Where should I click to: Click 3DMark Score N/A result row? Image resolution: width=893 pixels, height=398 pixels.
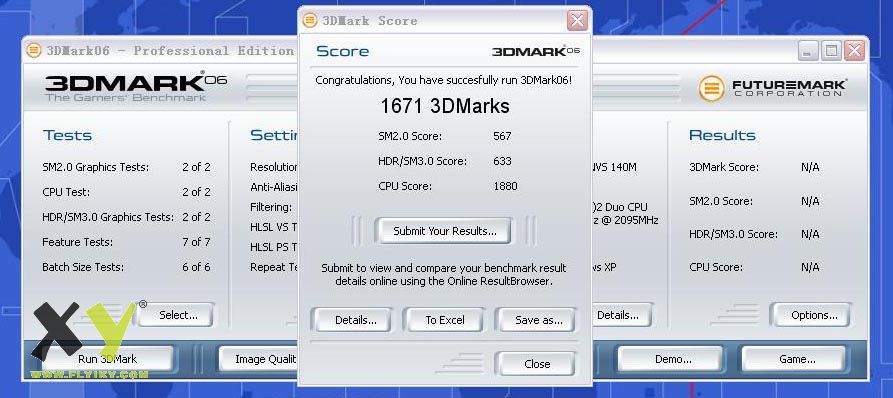click(754, 167)
